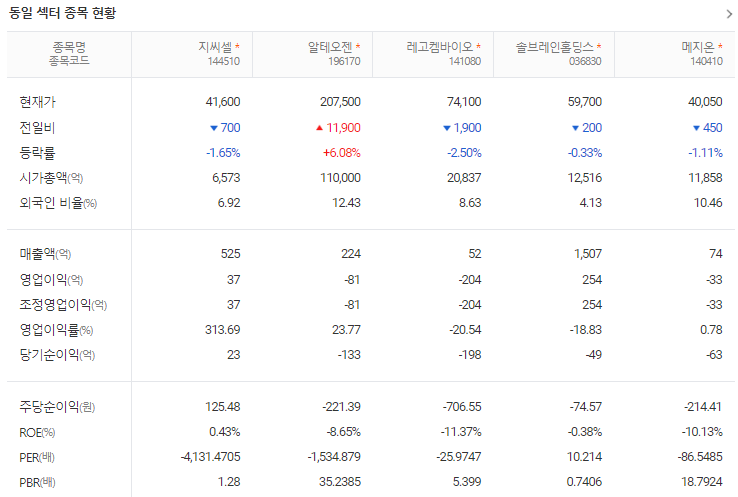Click ROE value -11.37%

(x=461, y=432)
